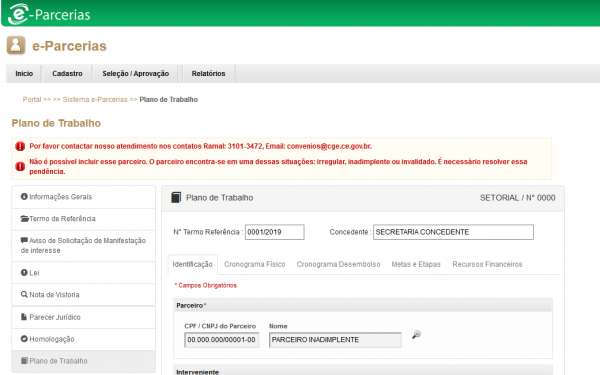Switch to the Recursos Financeiros tab
The width and height of the screenshot is (600, 375).
pyautogui.click(x=487, y=264)
